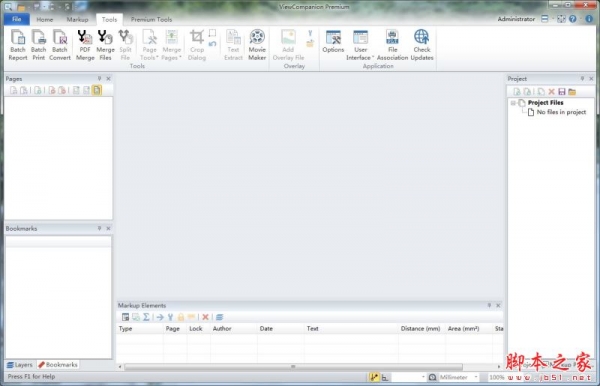Click the Markup Elements horizontal scrollbar thumb
600x386 pixels.
(293, 366)
